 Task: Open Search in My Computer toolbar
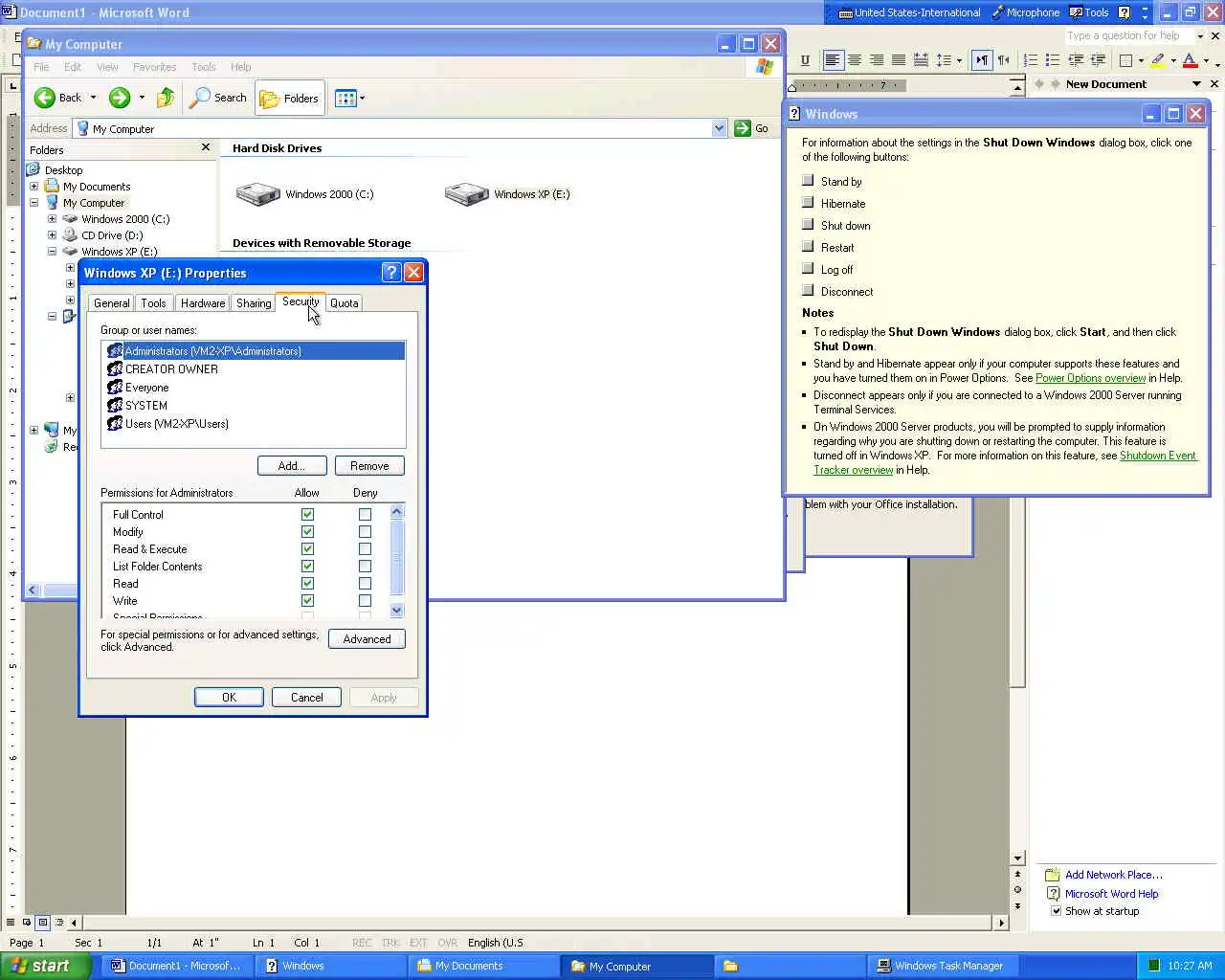(x=218, y=98)
